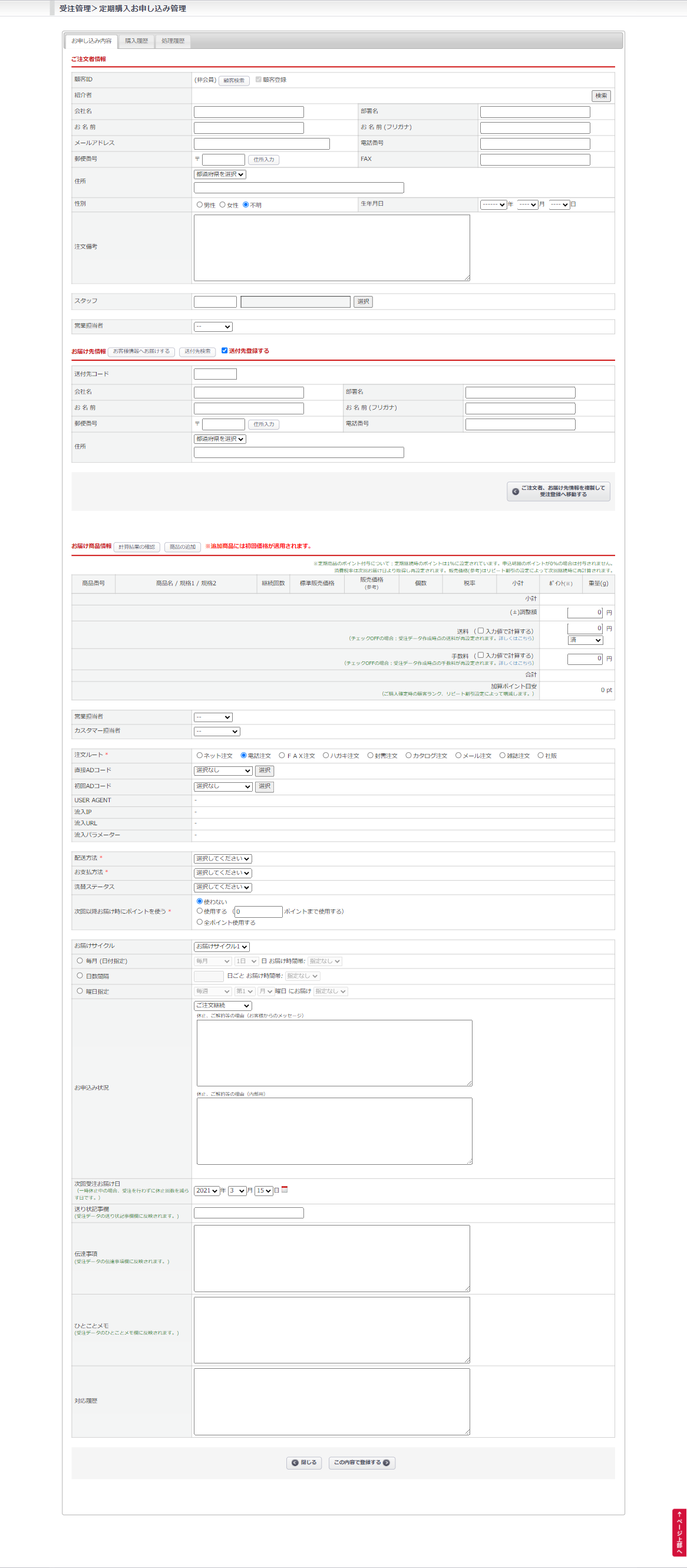This screenshot has height=1568, width=687.
Task: Open birth year dropdown
Action: point(494,205)
